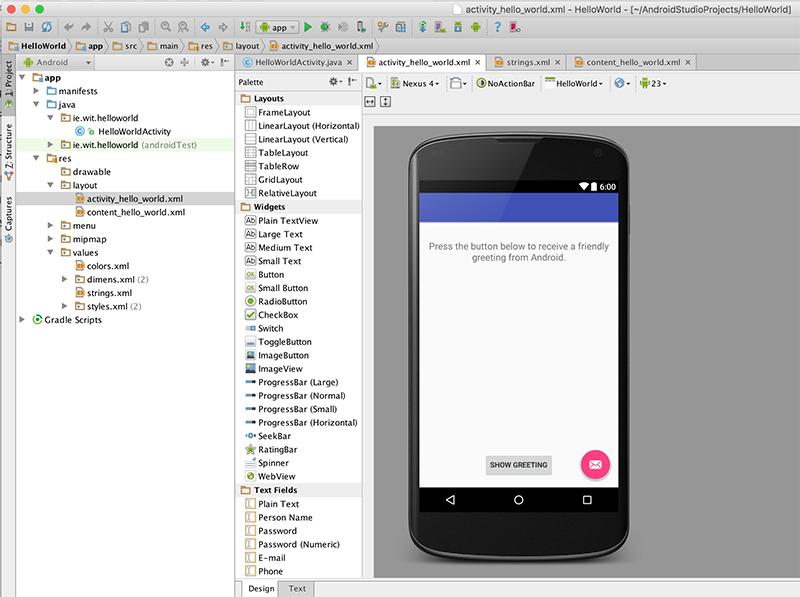Open the Project Structure icon
This screenshot has width=800, height=597.
click(x=401, y=27)
